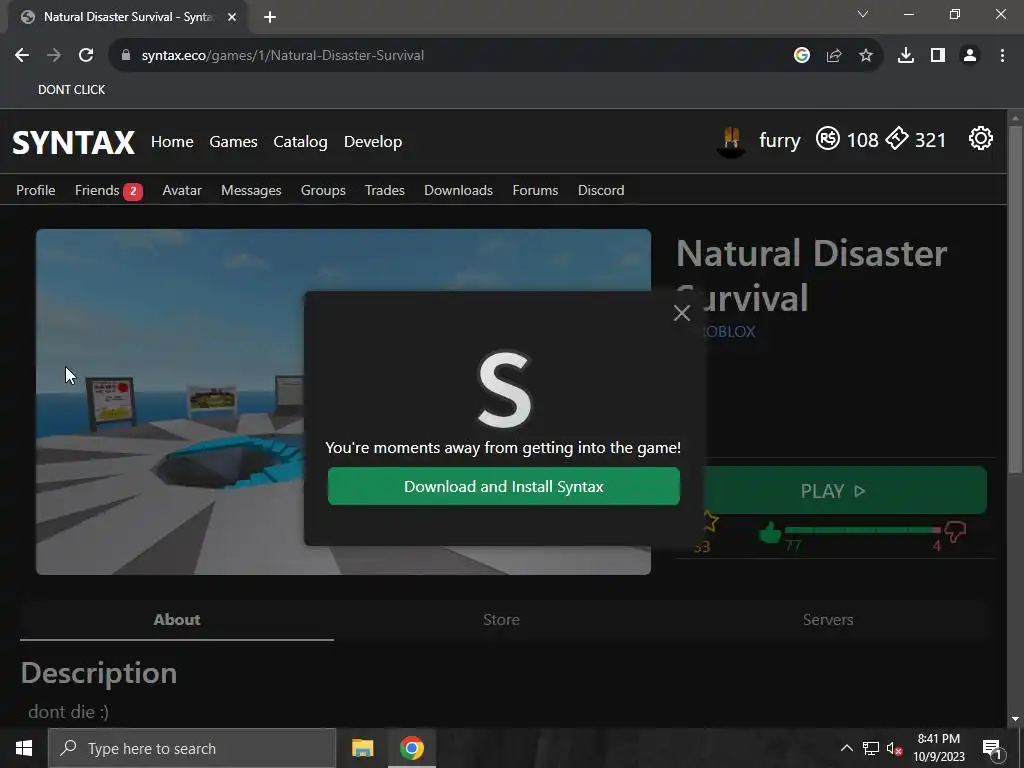This screenshot has width=1024, height=768.
Task: Click the network tray icon
Action: click(x=871, y=748)
